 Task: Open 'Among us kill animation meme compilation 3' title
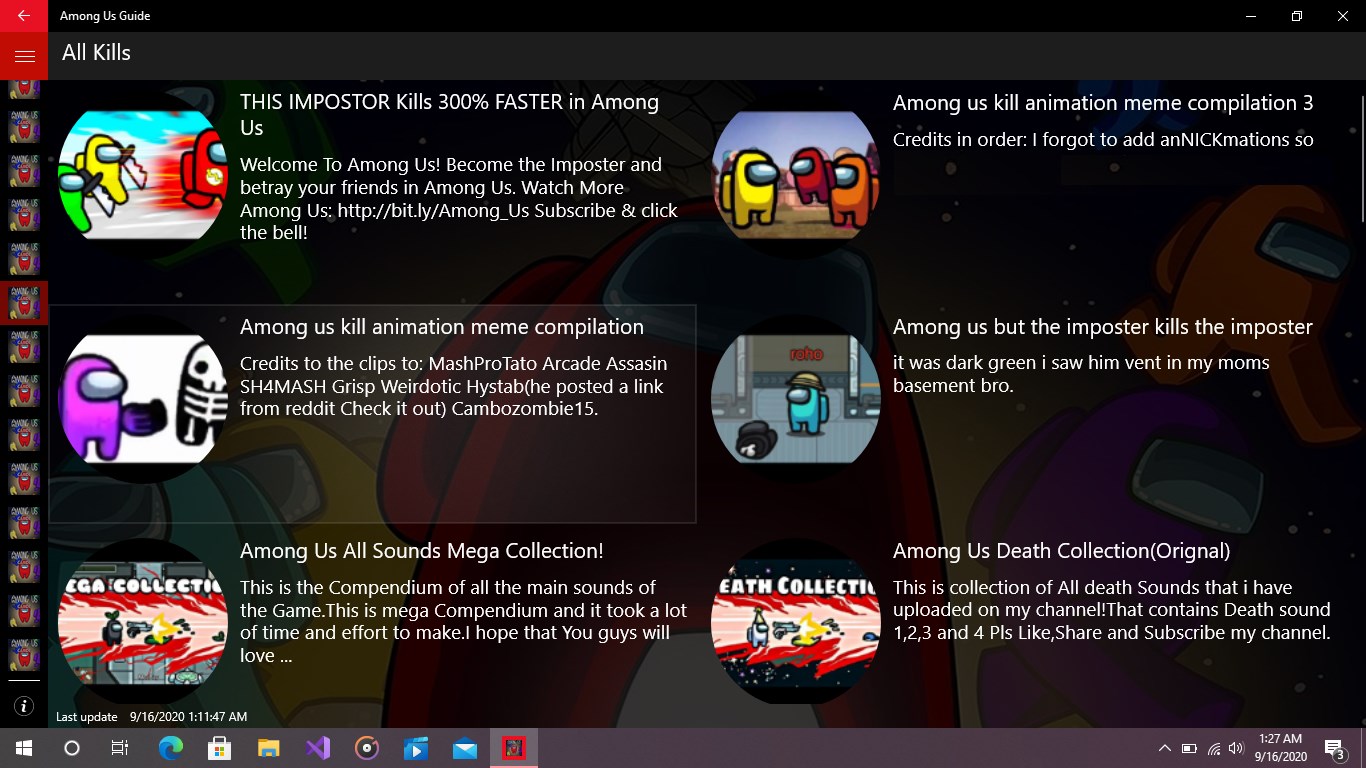coord(1103,103)
